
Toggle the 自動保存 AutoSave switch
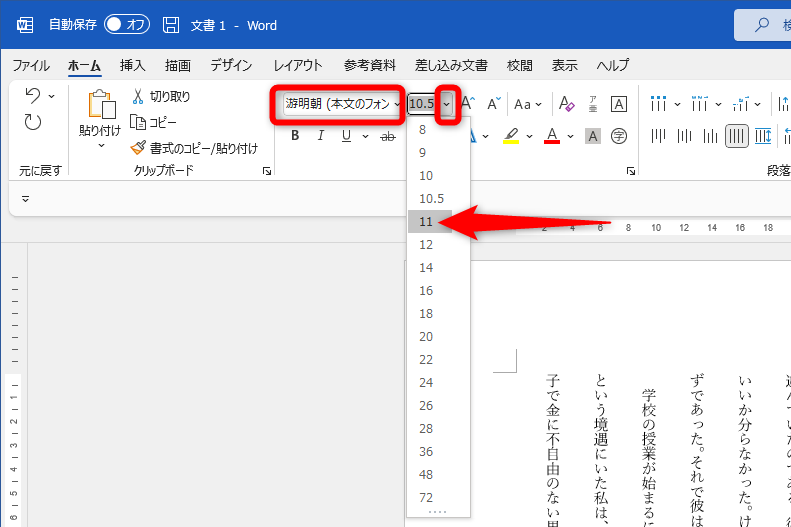(x=127, y=24)
